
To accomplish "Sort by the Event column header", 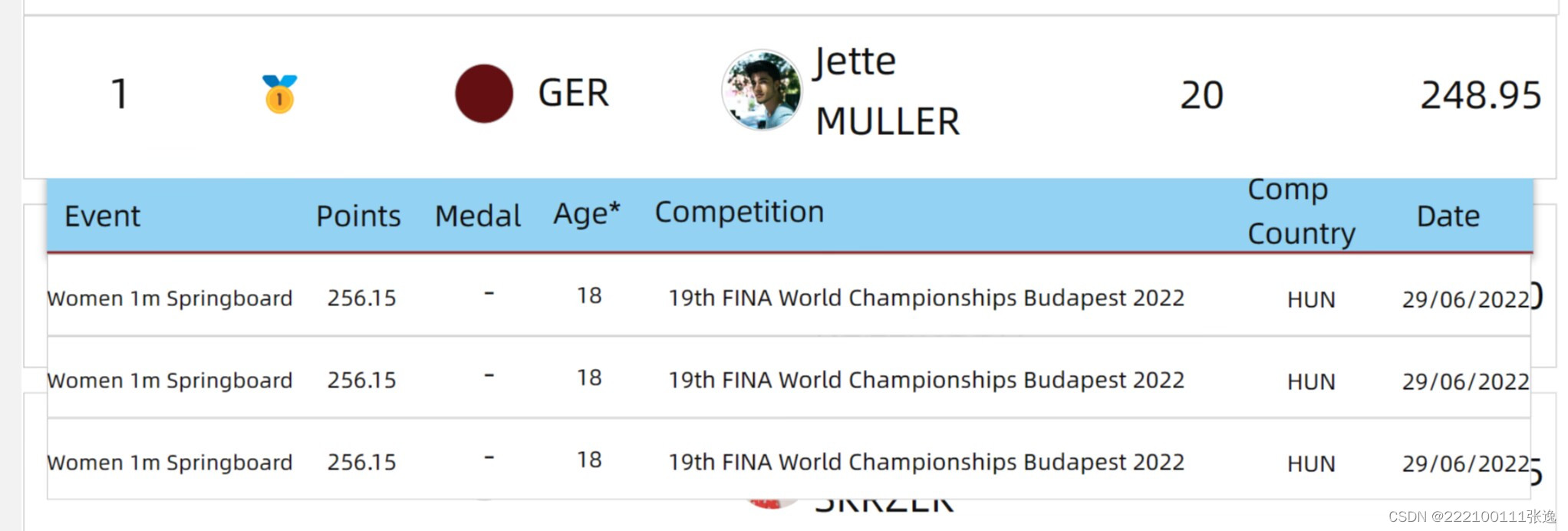I will [x=102, y=216].
